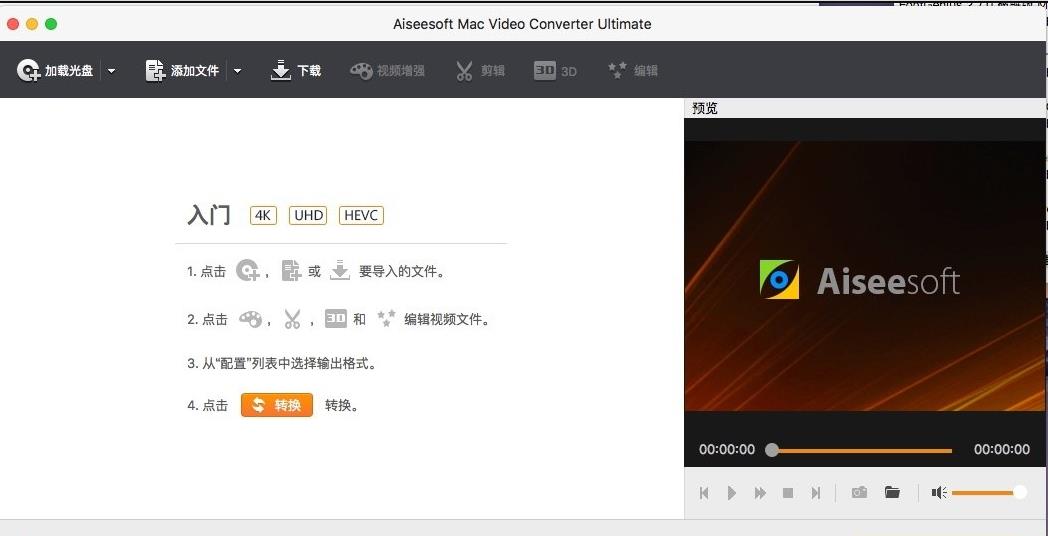
Task: Click the palette icon in step 2
Action: (x=251, y=319)
